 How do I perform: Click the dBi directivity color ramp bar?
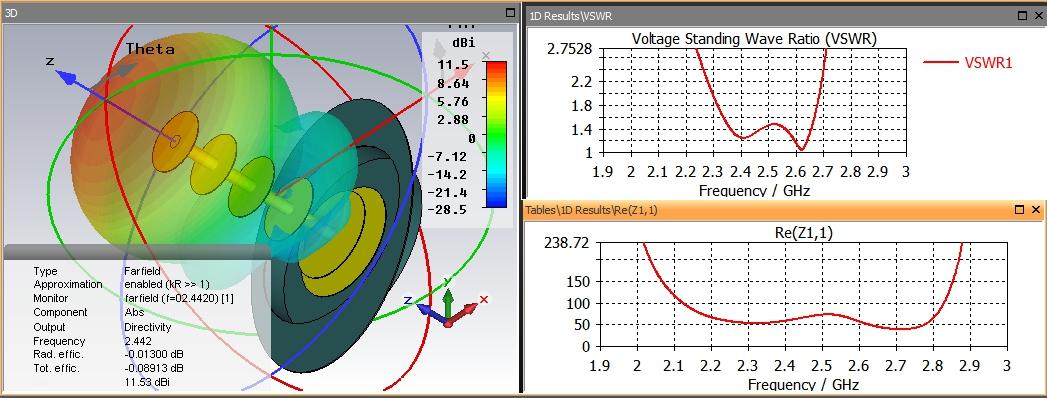pos(496,134)
